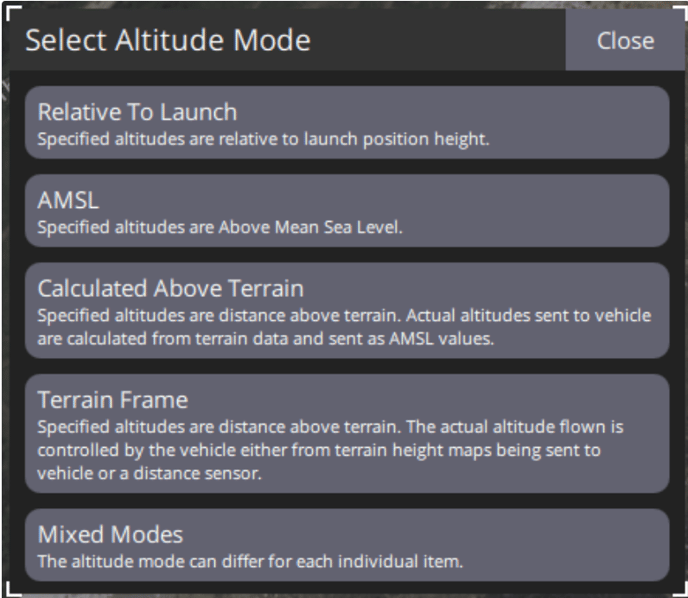688x598 pixels.
Task: Click 'vehicle or a distance sensor' text line
Action: [x=149, y=473]
